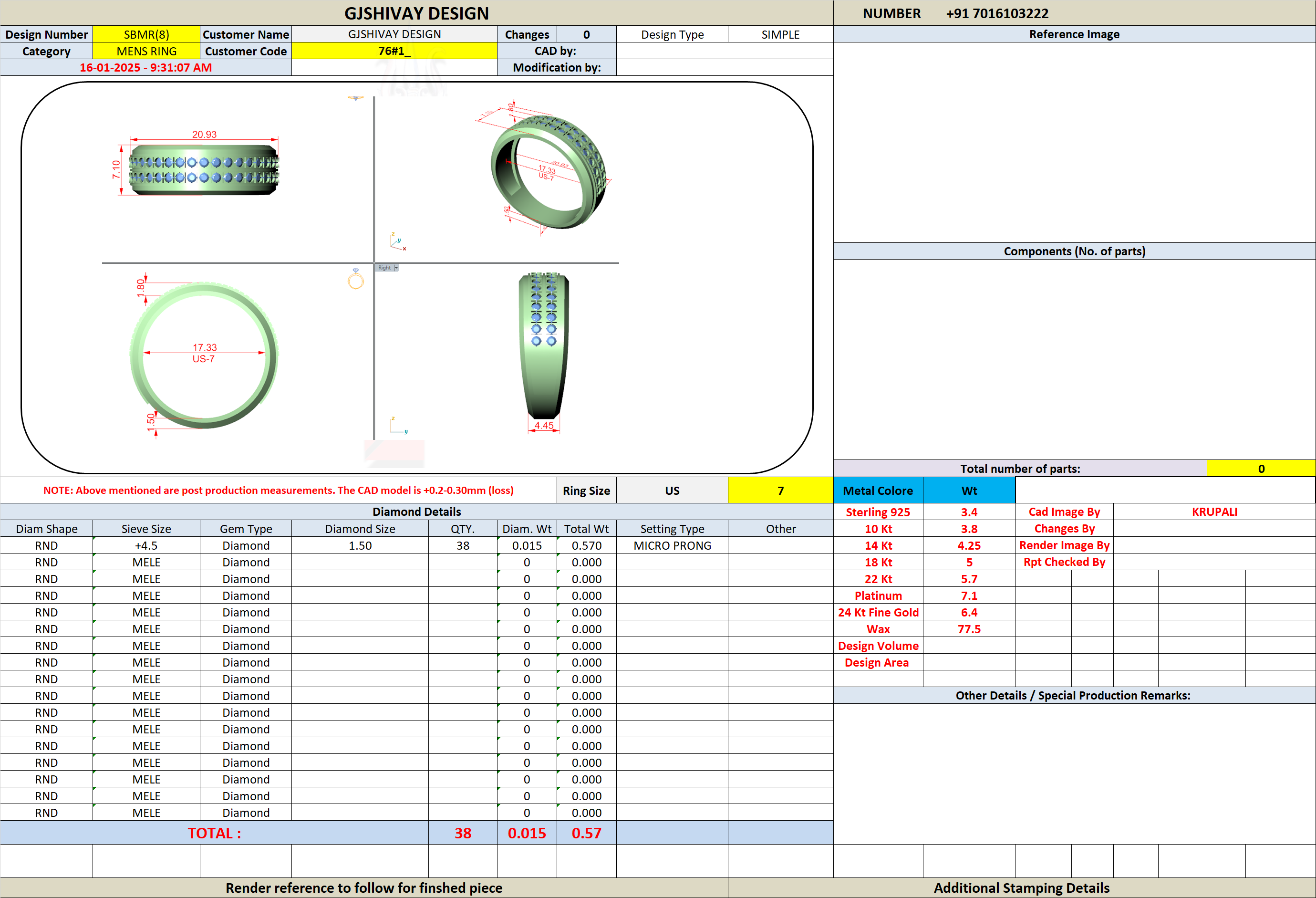1316x898 pixels.
Task: Click the Right viewport label
Action: click(384, 268)
